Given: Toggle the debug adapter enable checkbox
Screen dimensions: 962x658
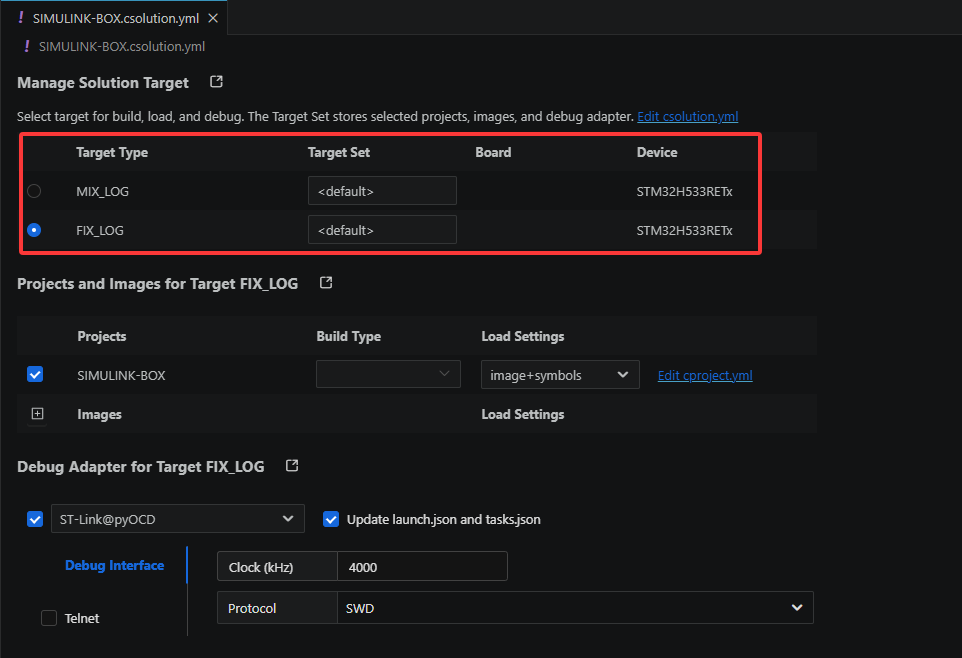Looking at the screenshot, I should point(35,519).
